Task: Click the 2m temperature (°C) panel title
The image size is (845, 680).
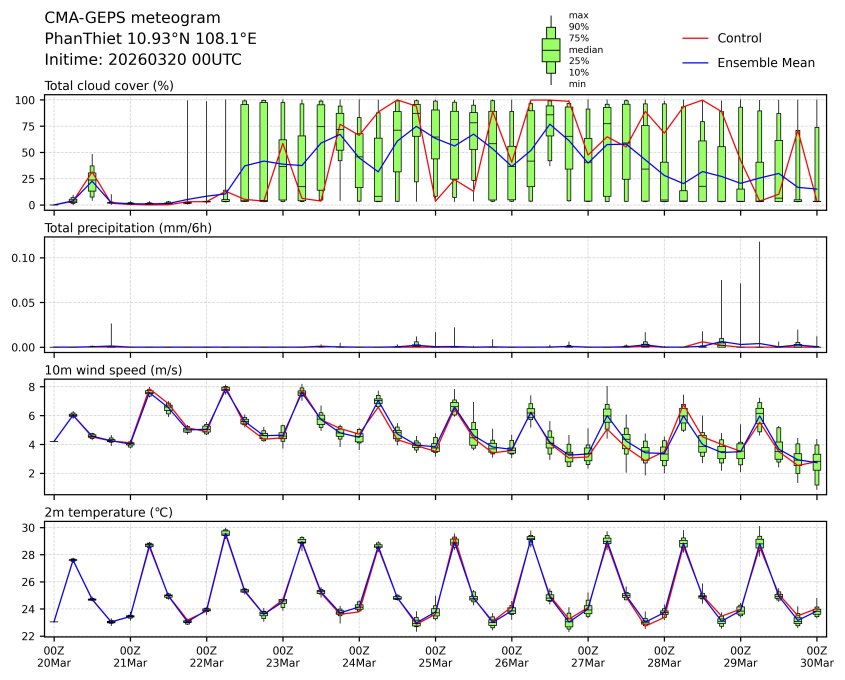Action: 108,512
